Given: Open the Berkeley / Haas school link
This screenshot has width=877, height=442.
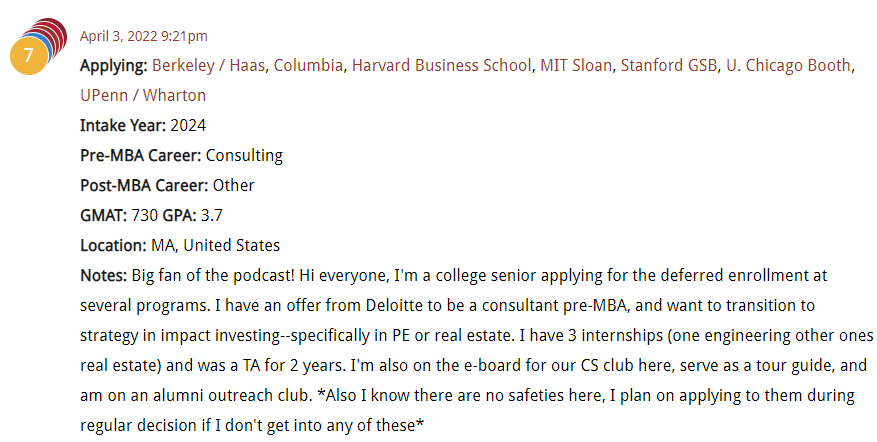Looking at the screenshot, I should [x=208, y=66].
